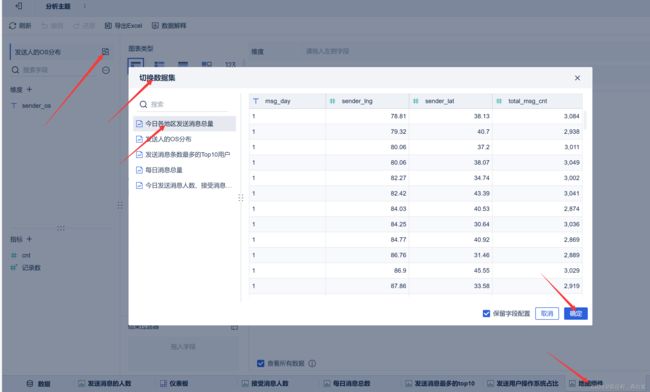Click the undo button in toolbar
The image size is (650, 392).
pos(52,26)
